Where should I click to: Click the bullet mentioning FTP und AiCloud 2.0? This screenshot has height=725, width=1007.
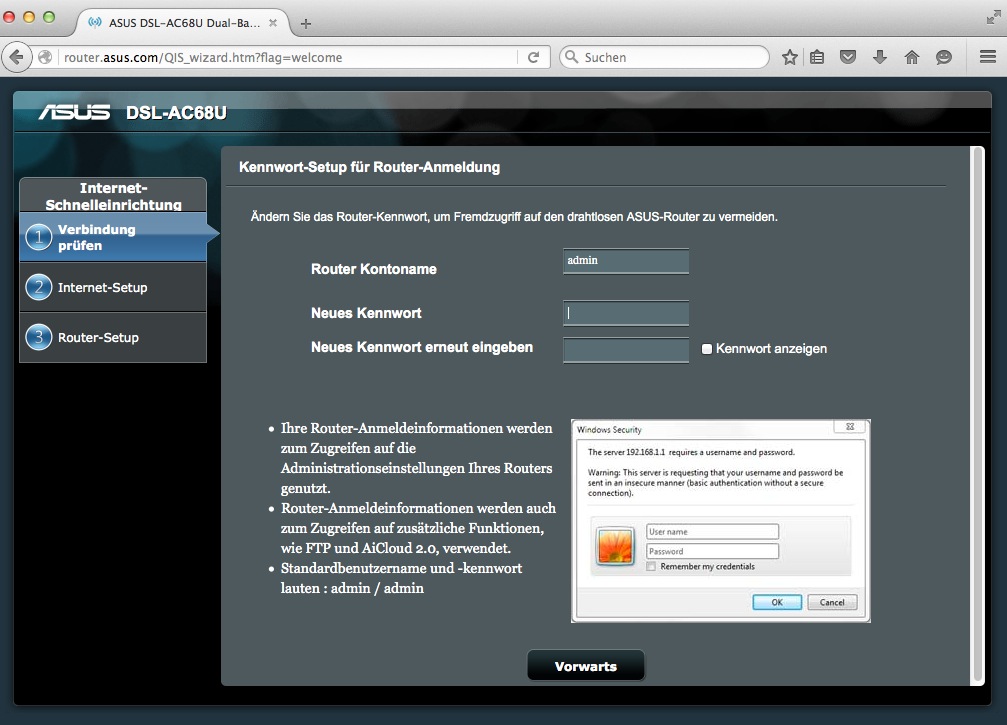click(418, 528)
